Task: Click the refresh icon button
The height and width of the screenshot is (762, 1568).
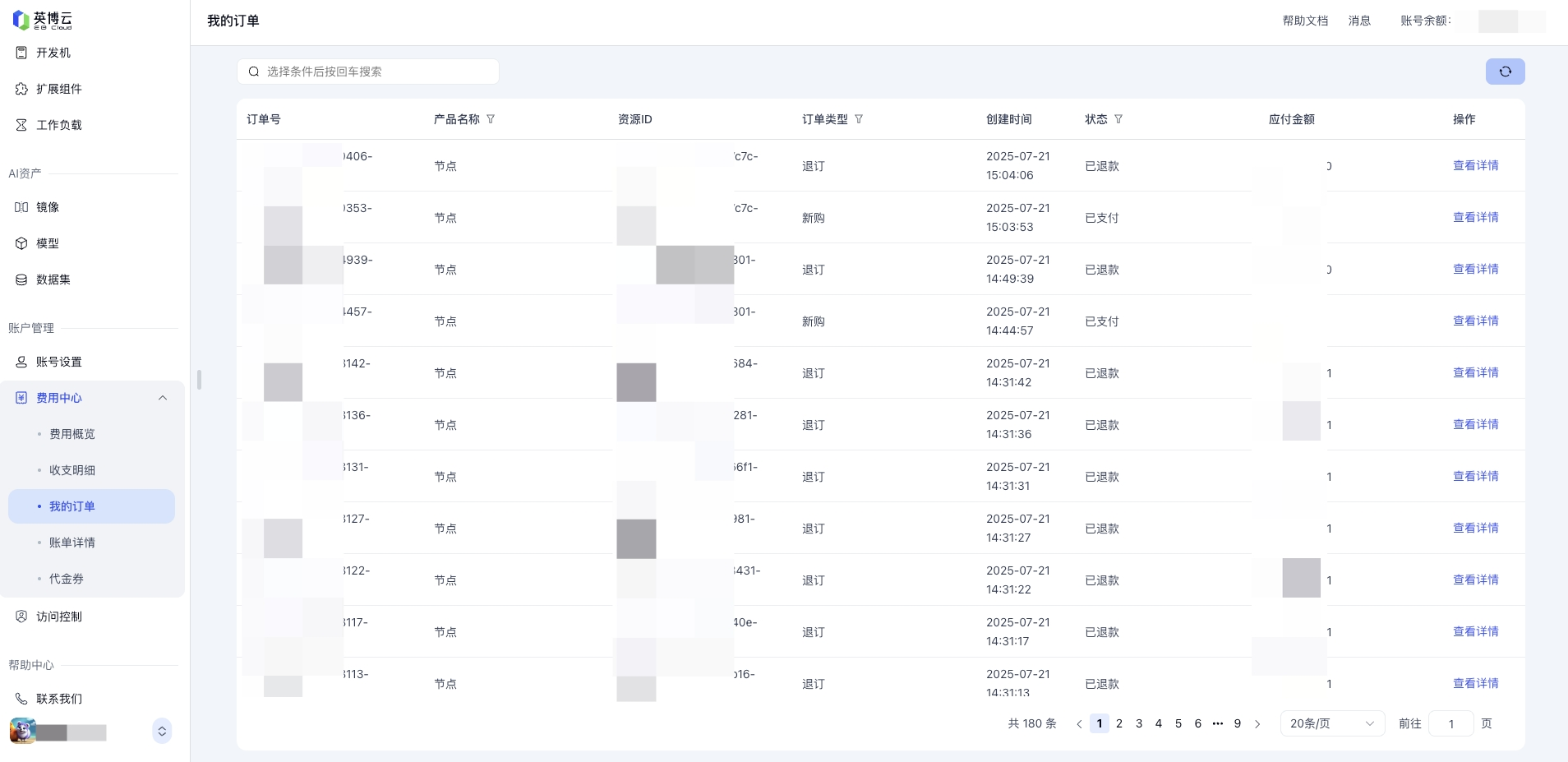Action: pyautogui.click(x=1505, y=72)
